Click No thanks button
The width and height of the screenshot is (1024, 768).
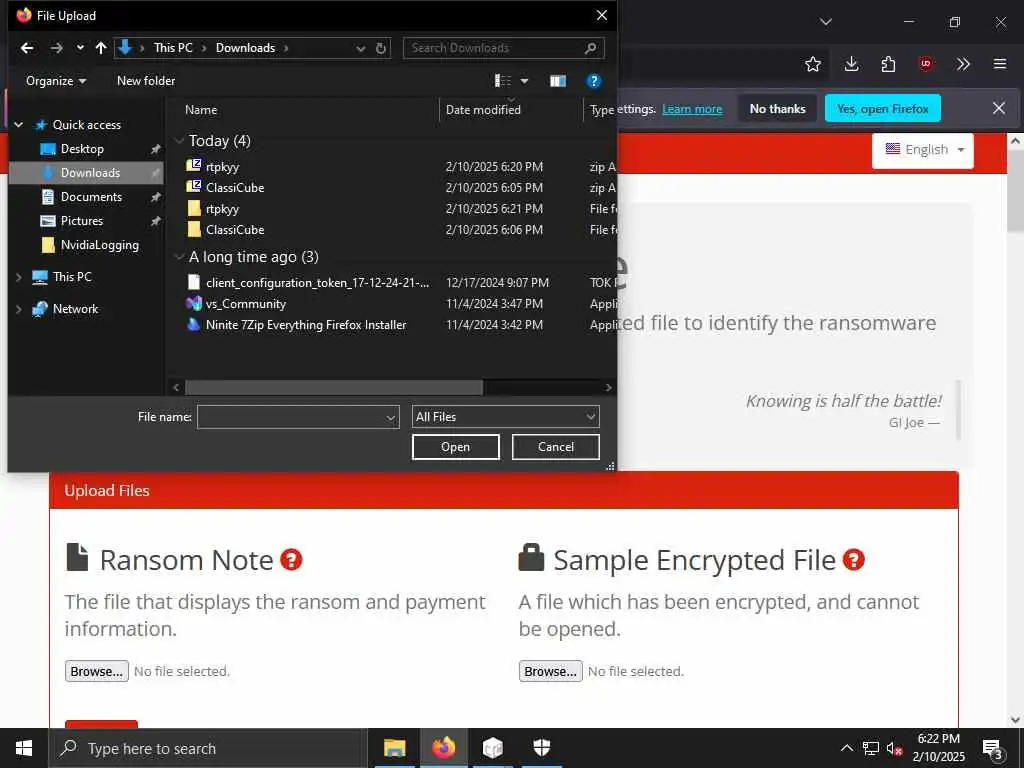777,109
